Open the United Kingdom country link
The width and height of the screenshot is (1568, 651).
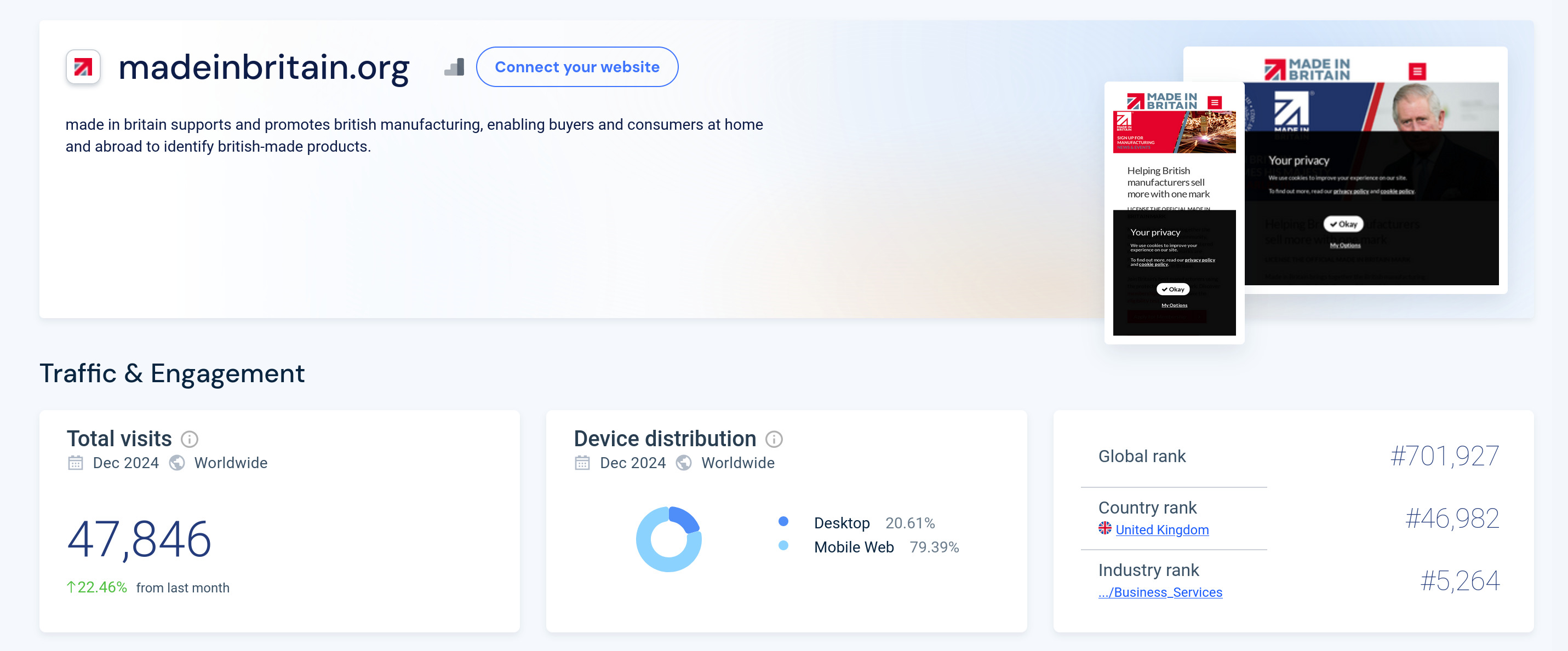pos(1161,530)
